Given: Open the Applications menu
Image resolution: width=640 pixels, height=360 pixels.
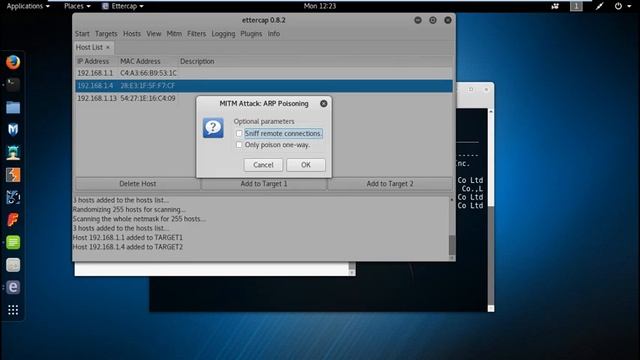Looking at the screenshot, I should point(28,6).
